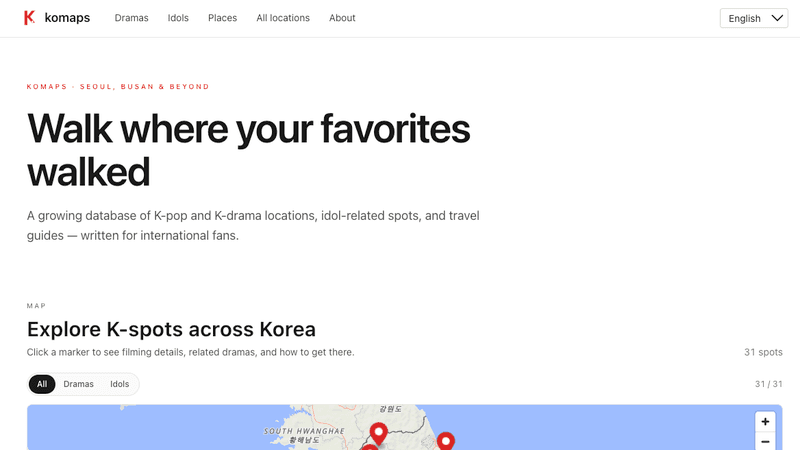This screenshot has height=450, width=800.
Task: Filter map by Dramas
Action: click(x=79, y=384)
